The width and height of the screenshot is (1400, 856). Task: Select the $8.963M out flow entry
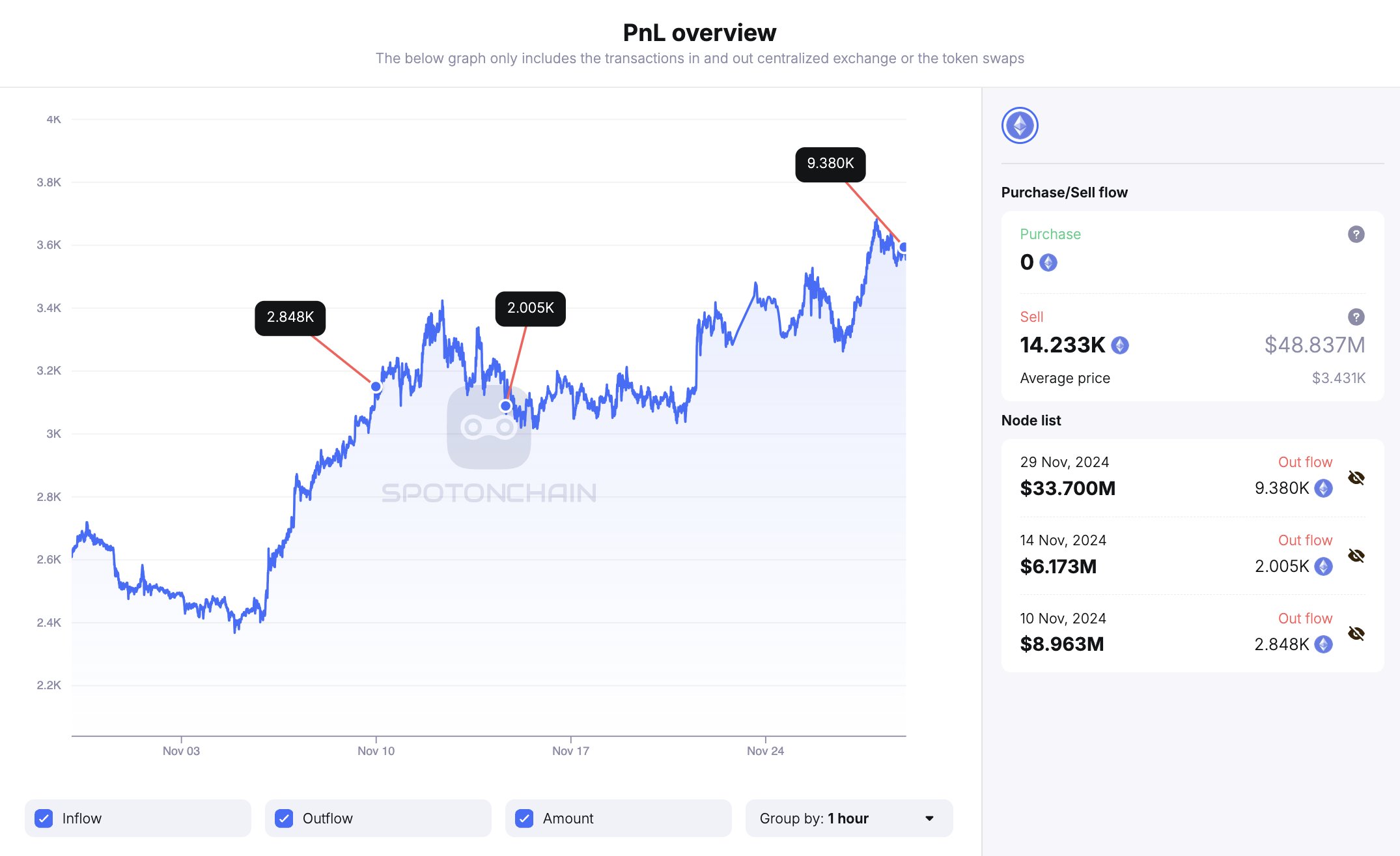[1062, 644]
